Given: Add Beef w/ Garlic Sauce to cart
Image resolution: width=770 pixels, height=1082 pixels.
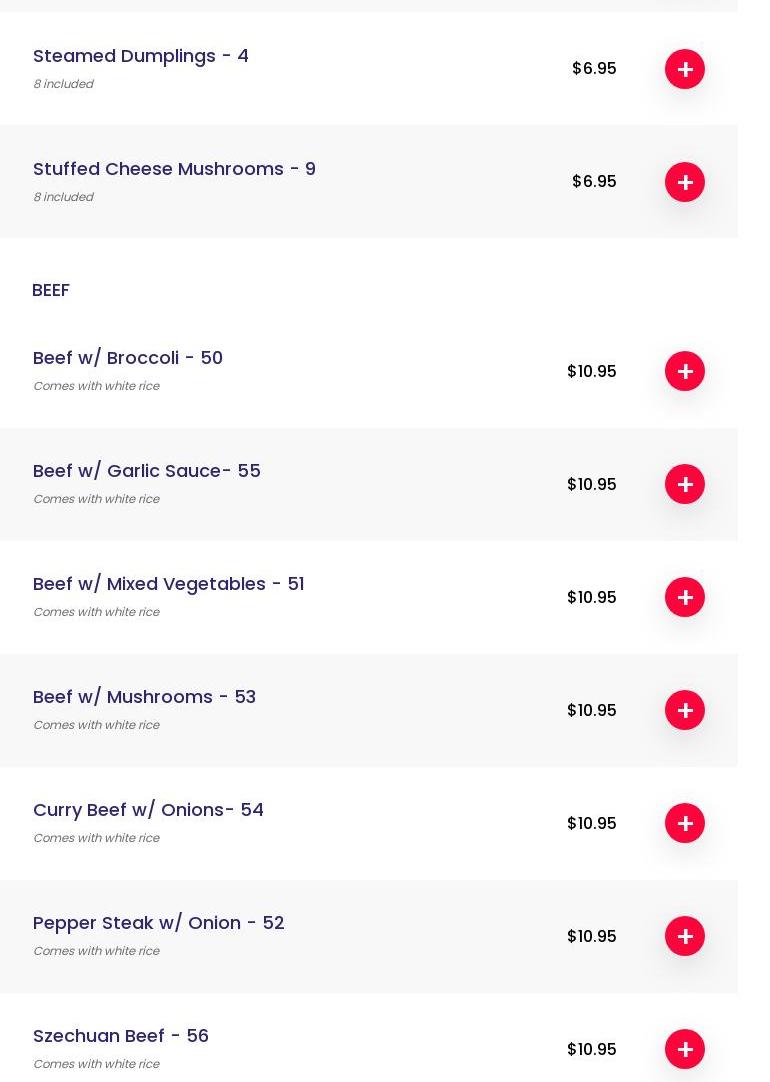Looking at the screenshot, I should (x=684, y=484).
